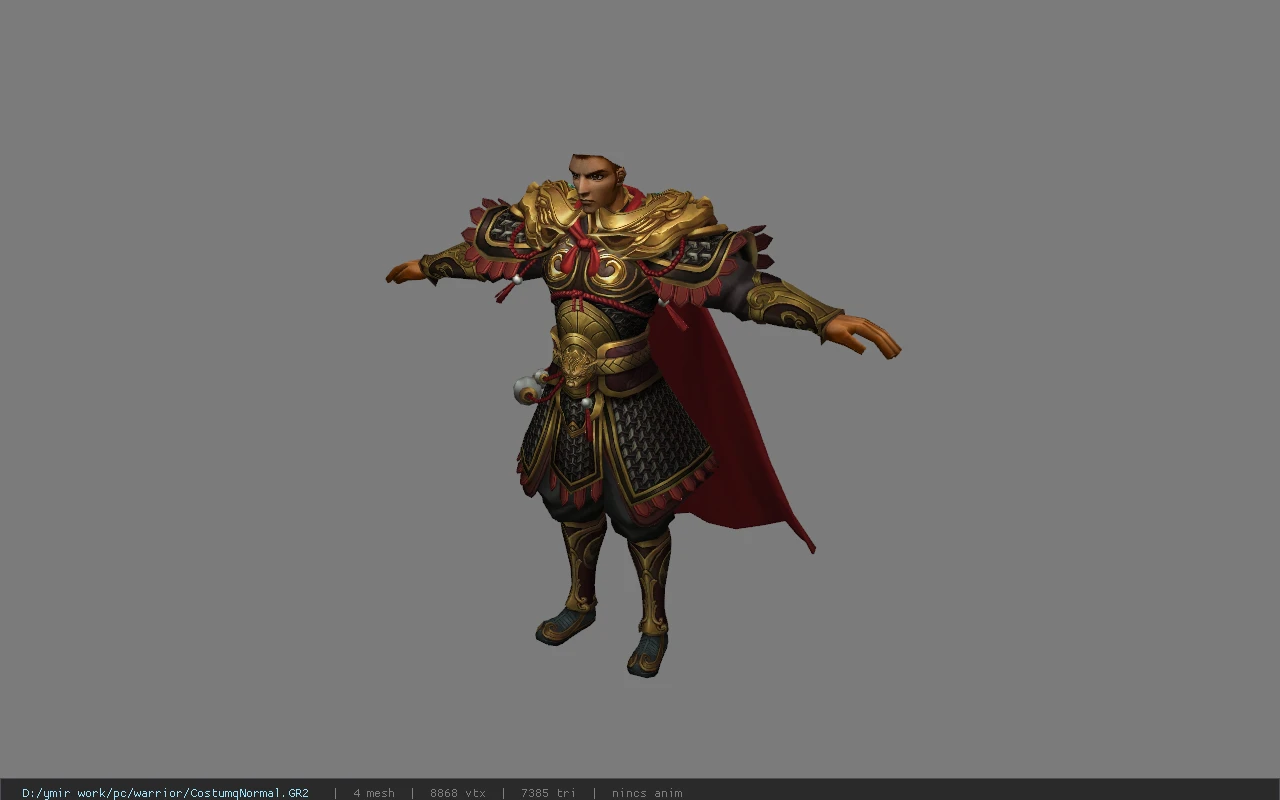Click the '8868 vtx' vertex count
Viewport: 1280px width, 800px height.
tap(458, 793)
